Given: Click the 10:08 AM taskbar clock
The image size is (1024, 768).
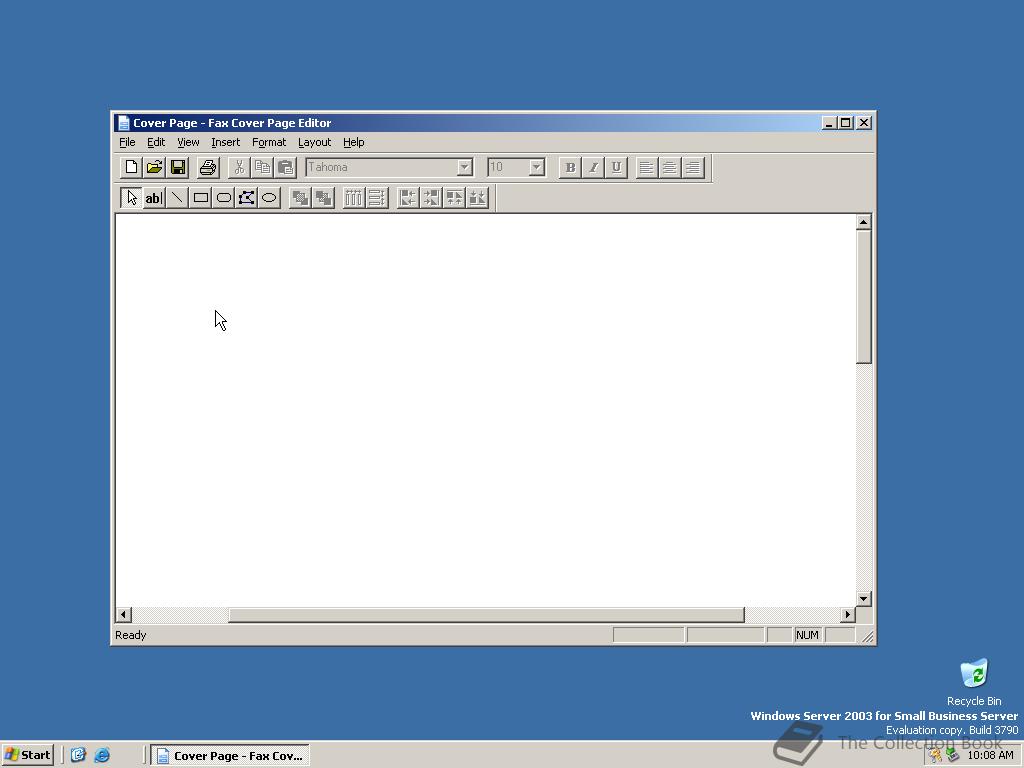Looking at the screenshot, I should (990, 756).
